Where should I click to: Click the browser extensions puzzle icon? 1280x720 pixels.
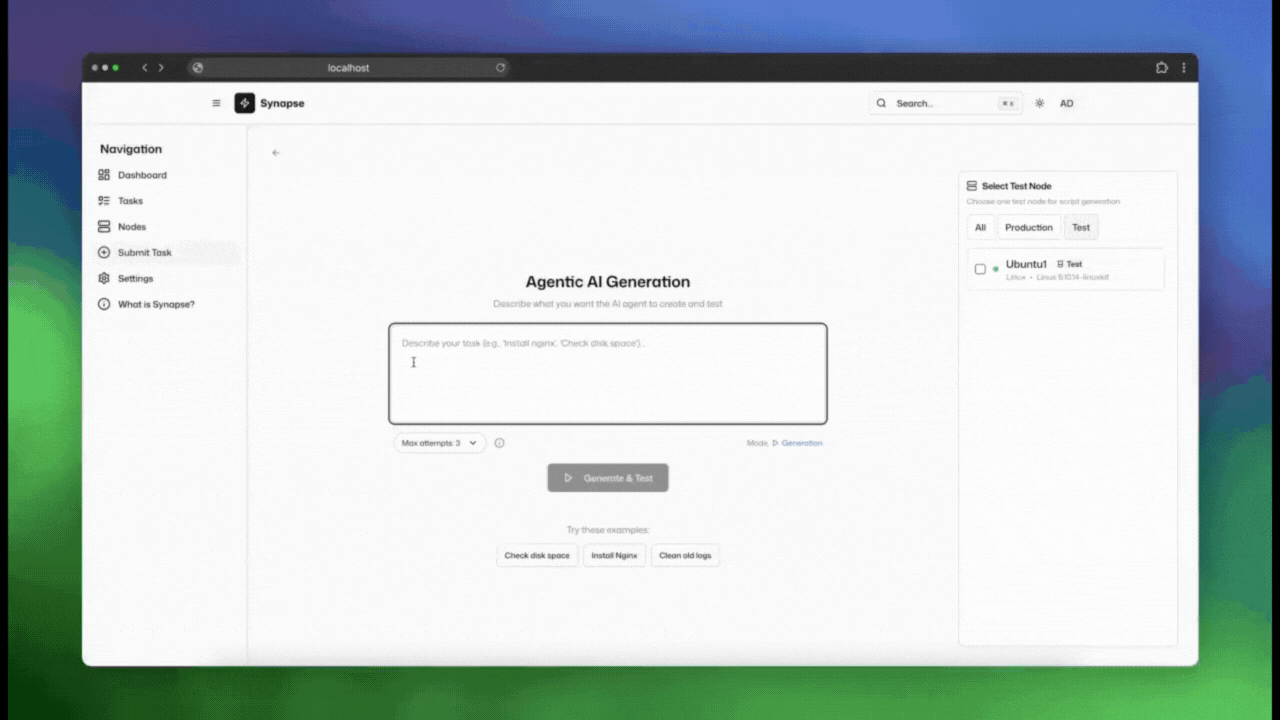1161,68
